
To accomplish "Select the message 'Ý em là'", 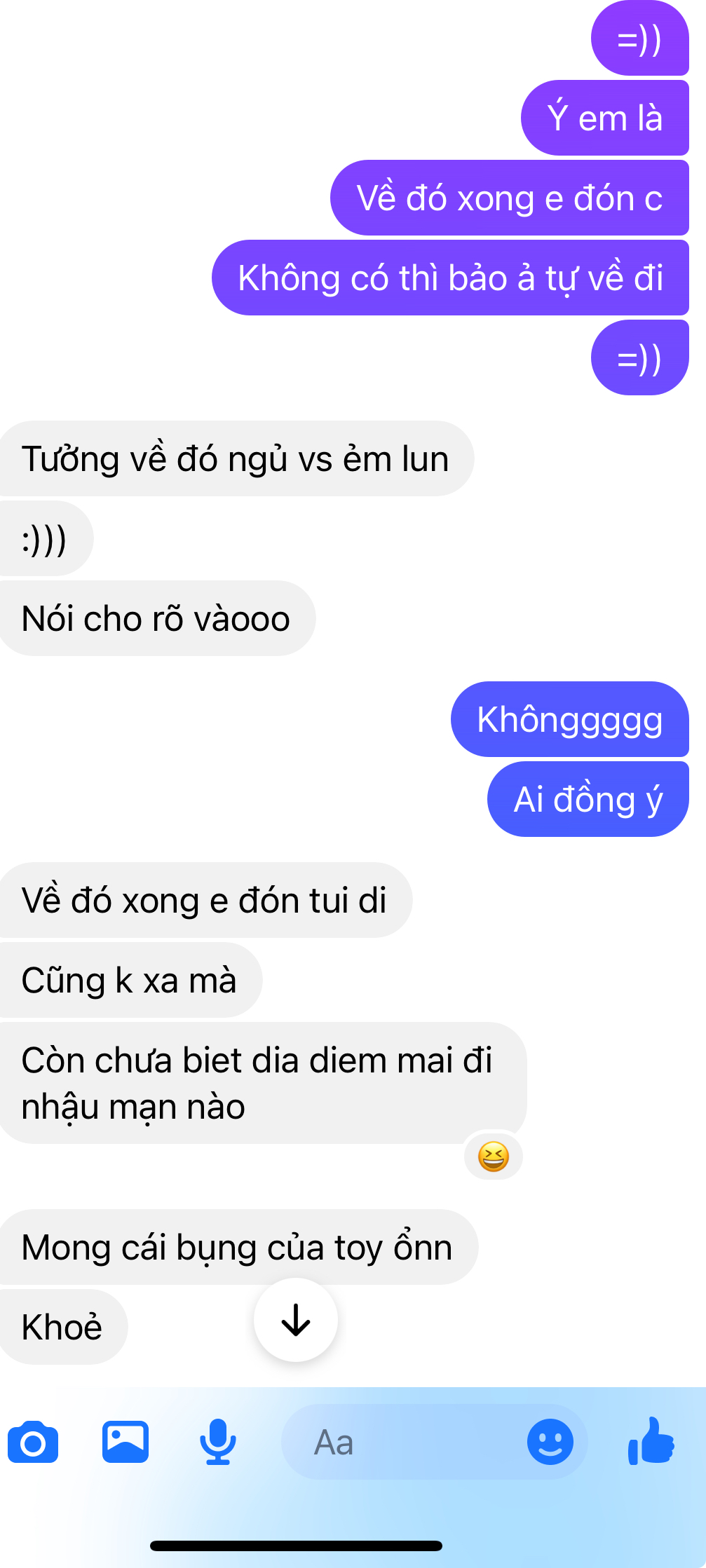I will click(x=605, y=118).
